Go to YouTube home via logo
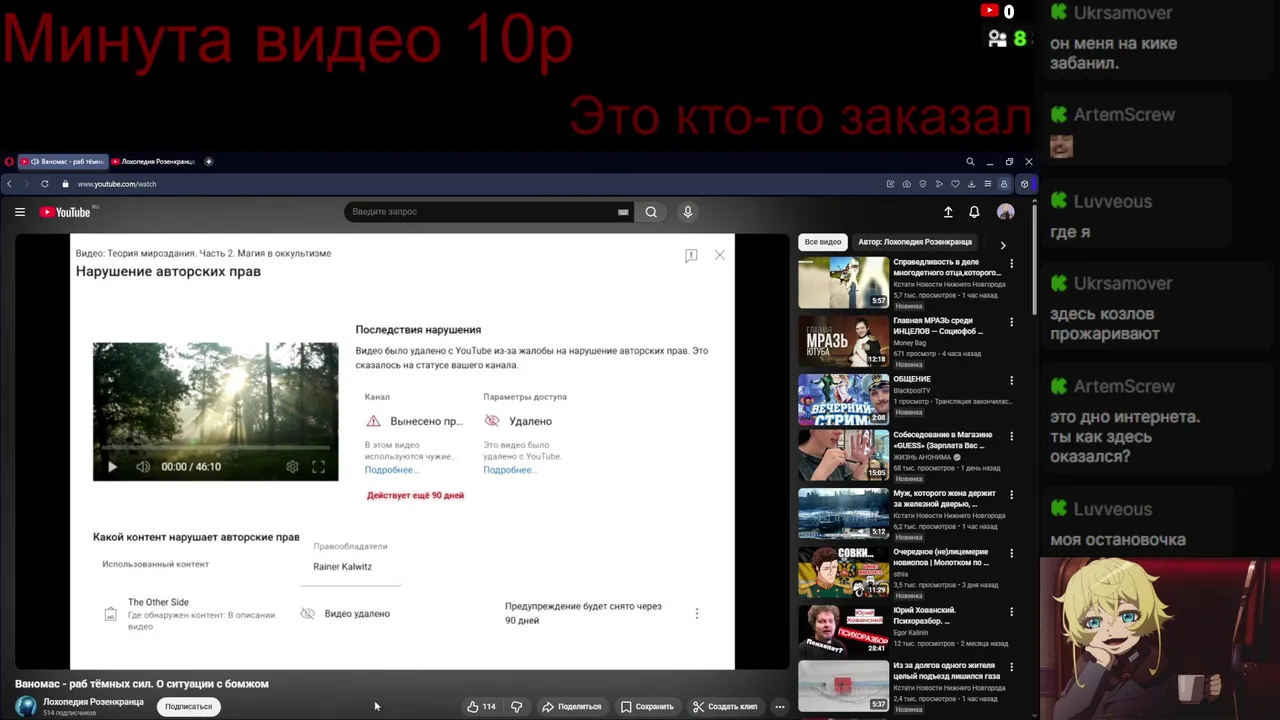 pos(65,212)
